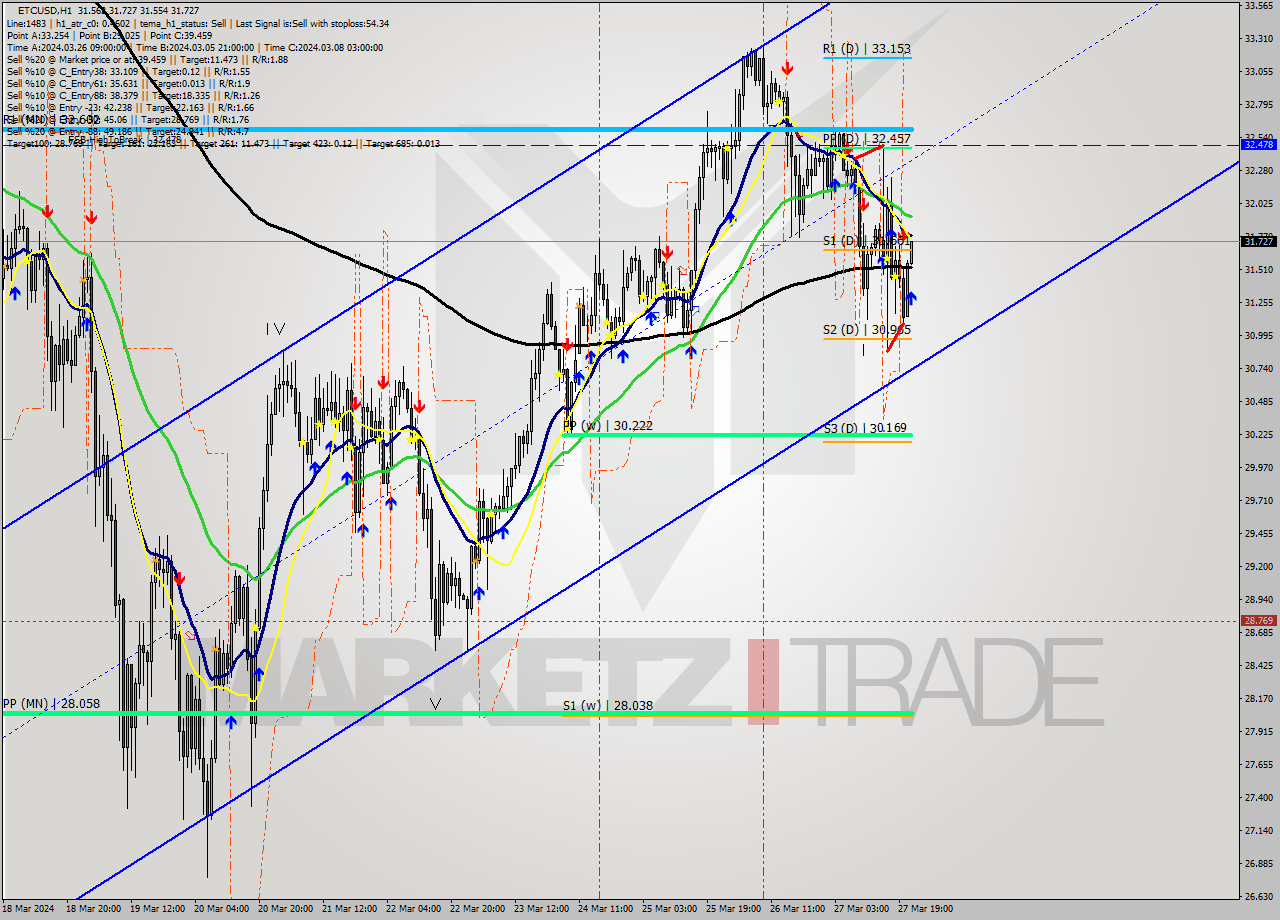Click the 28.940 price axis value
The height and width of the screenshot is (920, 1280).
(1258, 599)
